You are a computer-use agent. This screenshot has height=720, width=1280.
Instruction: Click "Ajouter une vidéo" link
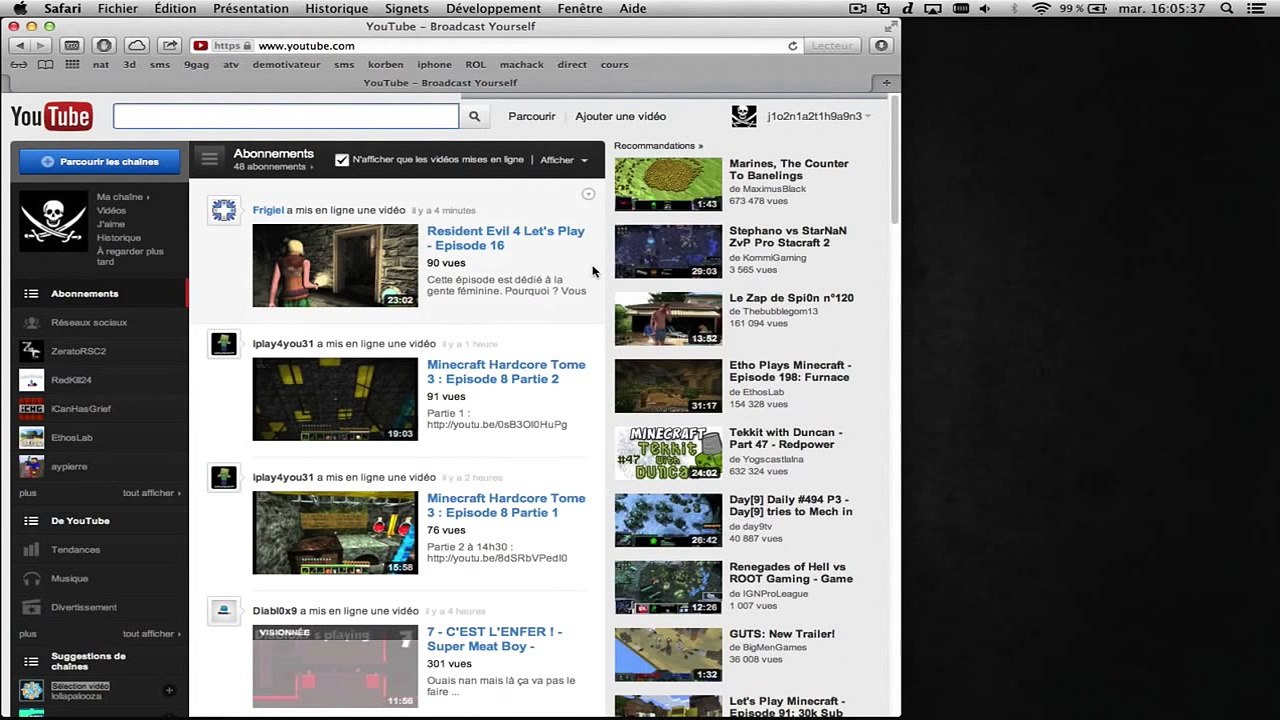coord(621,116)
